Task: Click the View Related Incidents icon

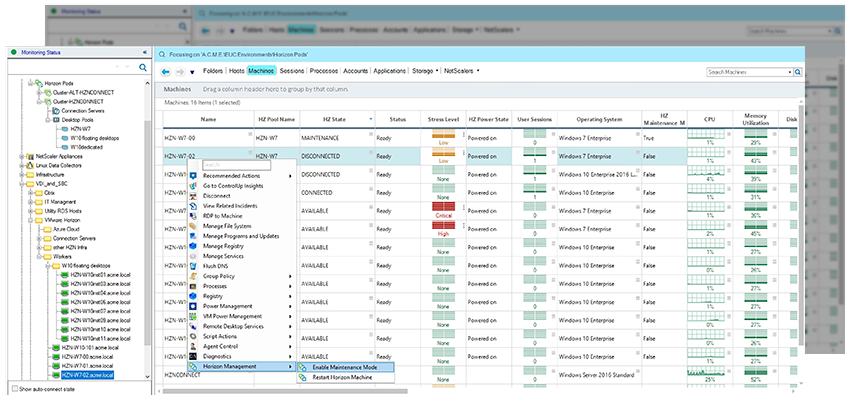Action: [x=193, y=206]
